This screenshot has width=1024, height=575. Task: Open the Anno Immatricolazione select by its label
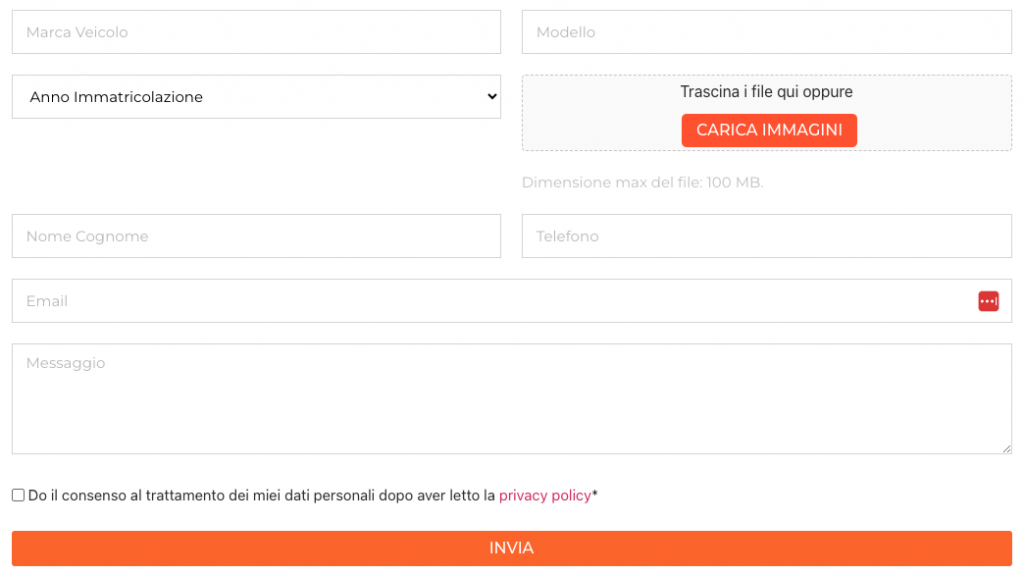pyautogui.click(x=116, y=97)
